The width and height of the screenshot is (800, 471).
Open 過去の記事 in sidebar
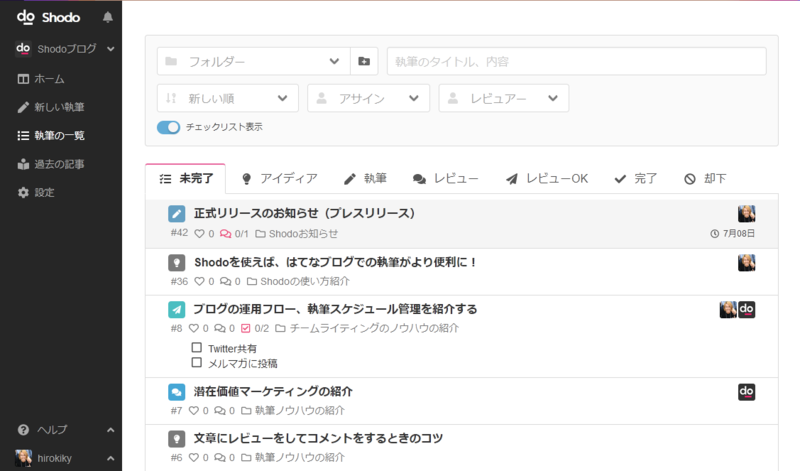pos(51,164)
